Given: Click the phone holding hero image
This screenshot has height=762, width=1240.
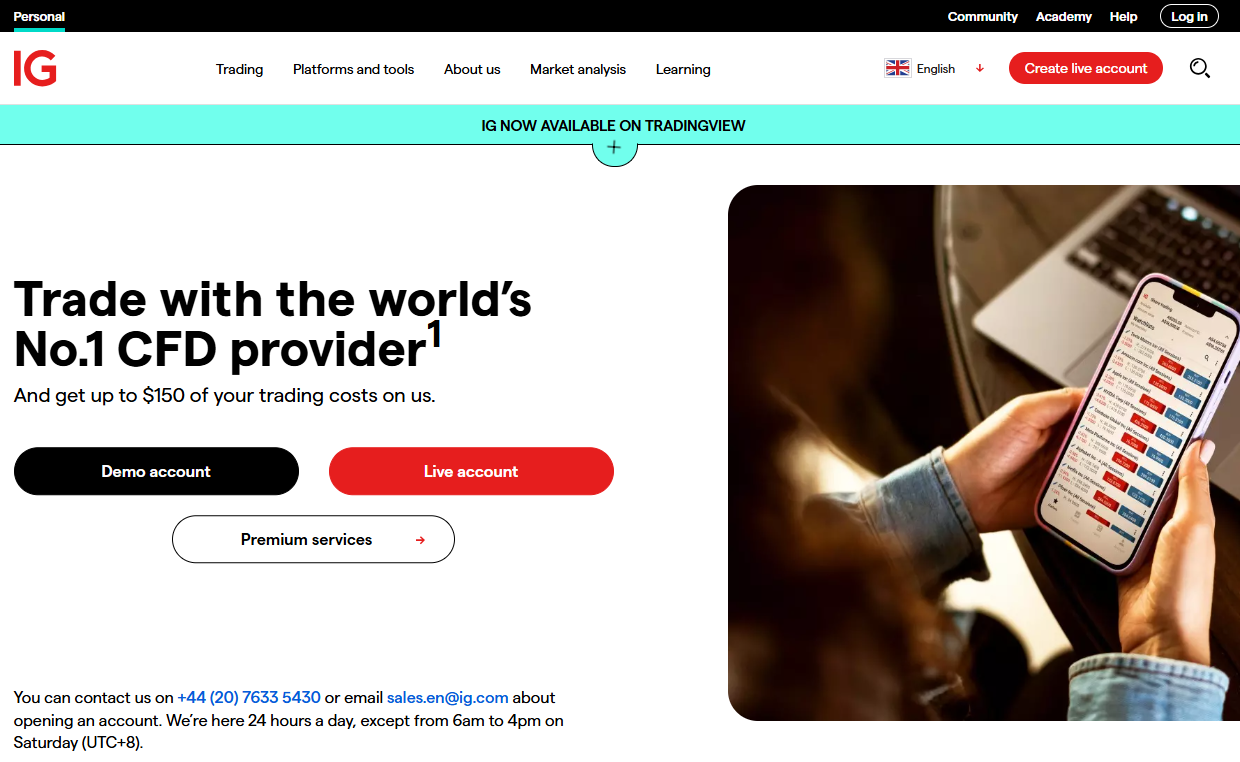Looking at the screenshot, I should point(984,452).
